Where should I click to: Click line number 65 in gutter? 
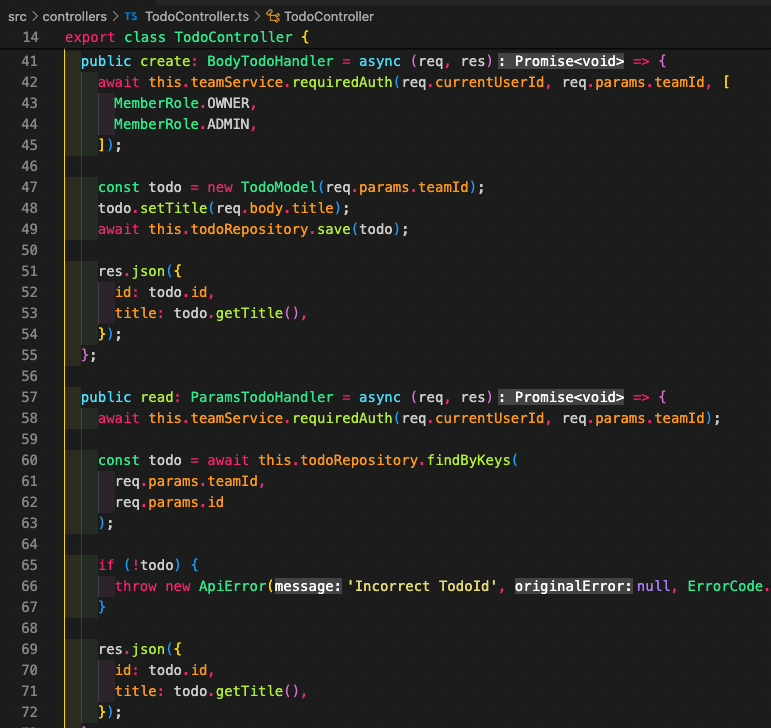tap(30, 565)
